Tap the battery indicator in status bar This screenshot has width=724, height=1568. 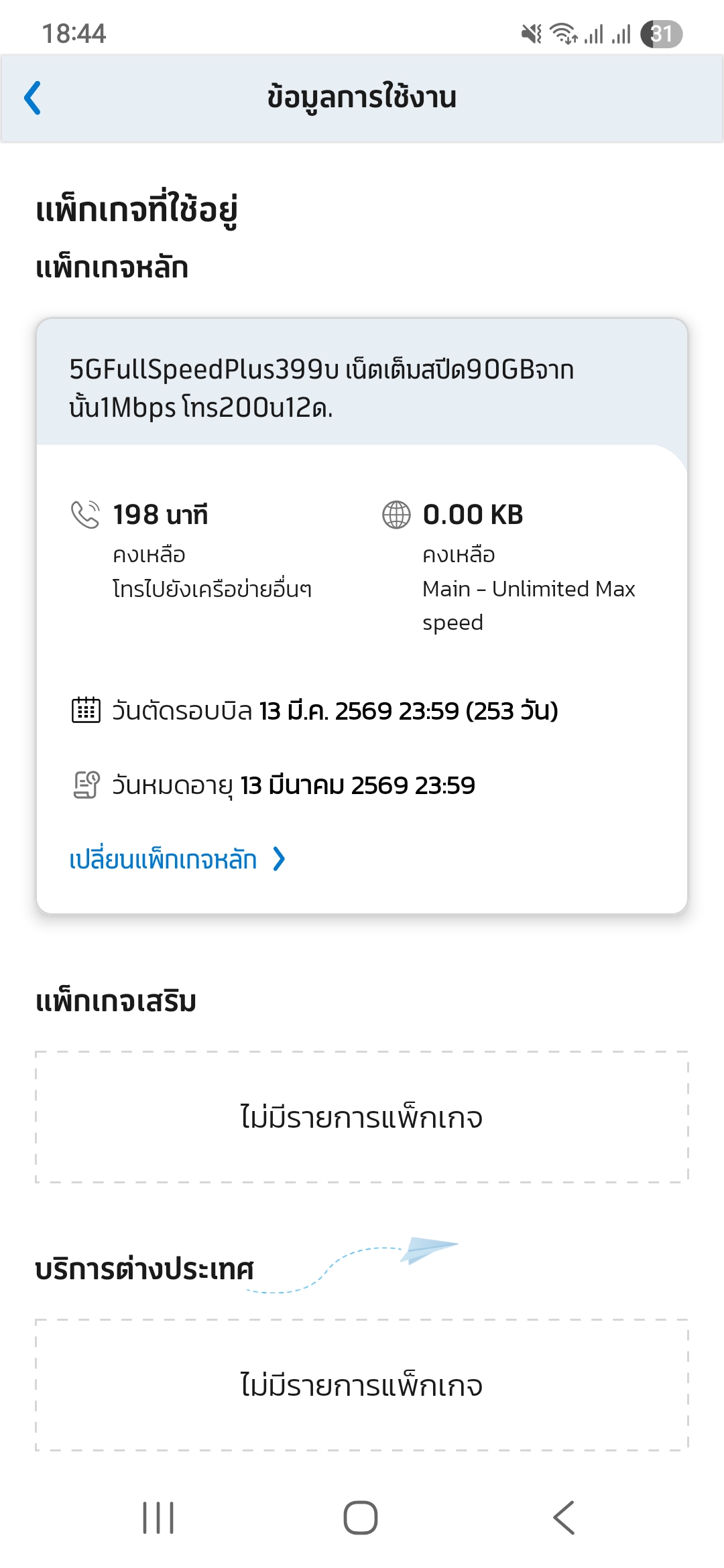tap(661, 34)
